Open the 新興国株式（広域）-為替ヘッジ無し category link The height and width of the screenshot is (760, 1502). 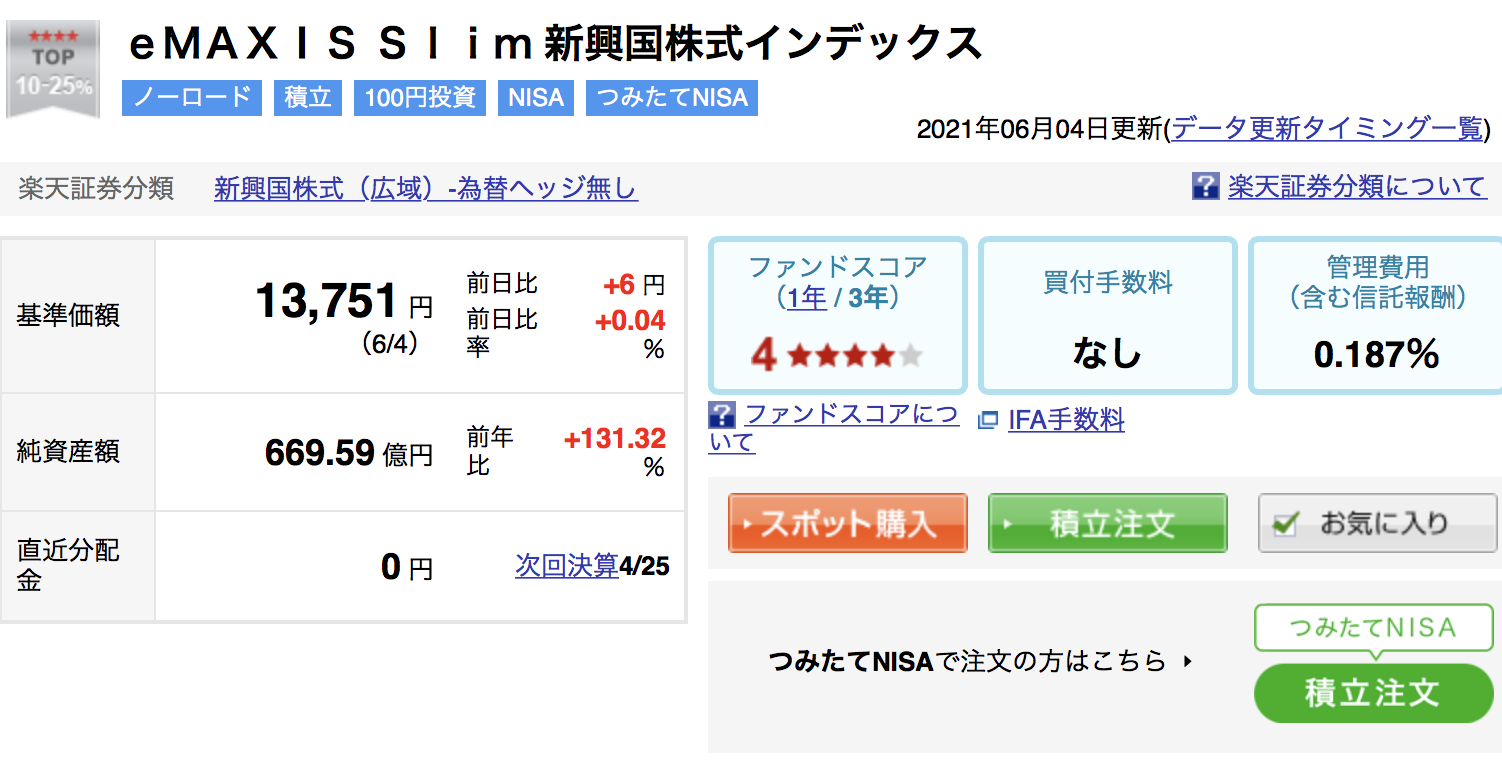click(425, 188)
